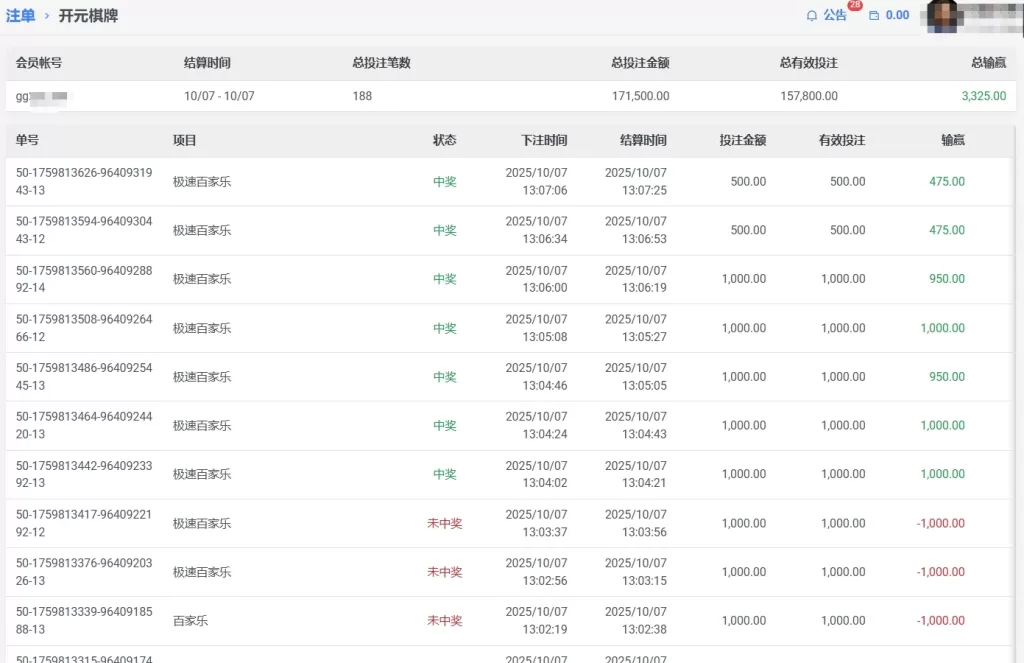The height and width of the screenshot is (663, 1024).
Task: Select order row 50-1759813560-9640928892-14
Action: [84, 279]
